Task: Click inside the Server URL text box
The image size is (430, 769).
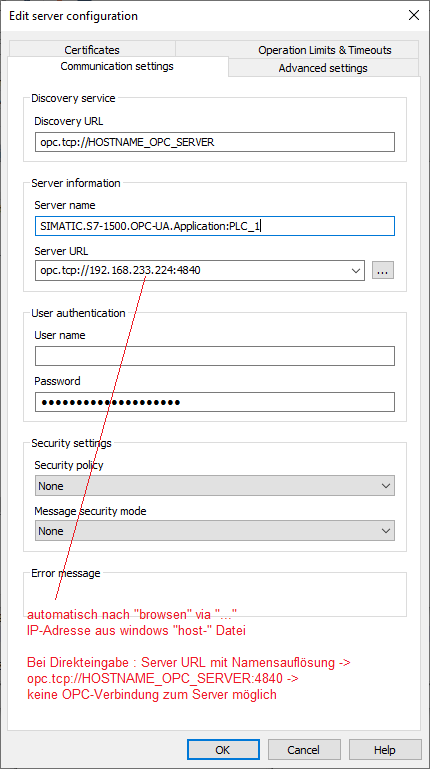Action: (192, 271)
